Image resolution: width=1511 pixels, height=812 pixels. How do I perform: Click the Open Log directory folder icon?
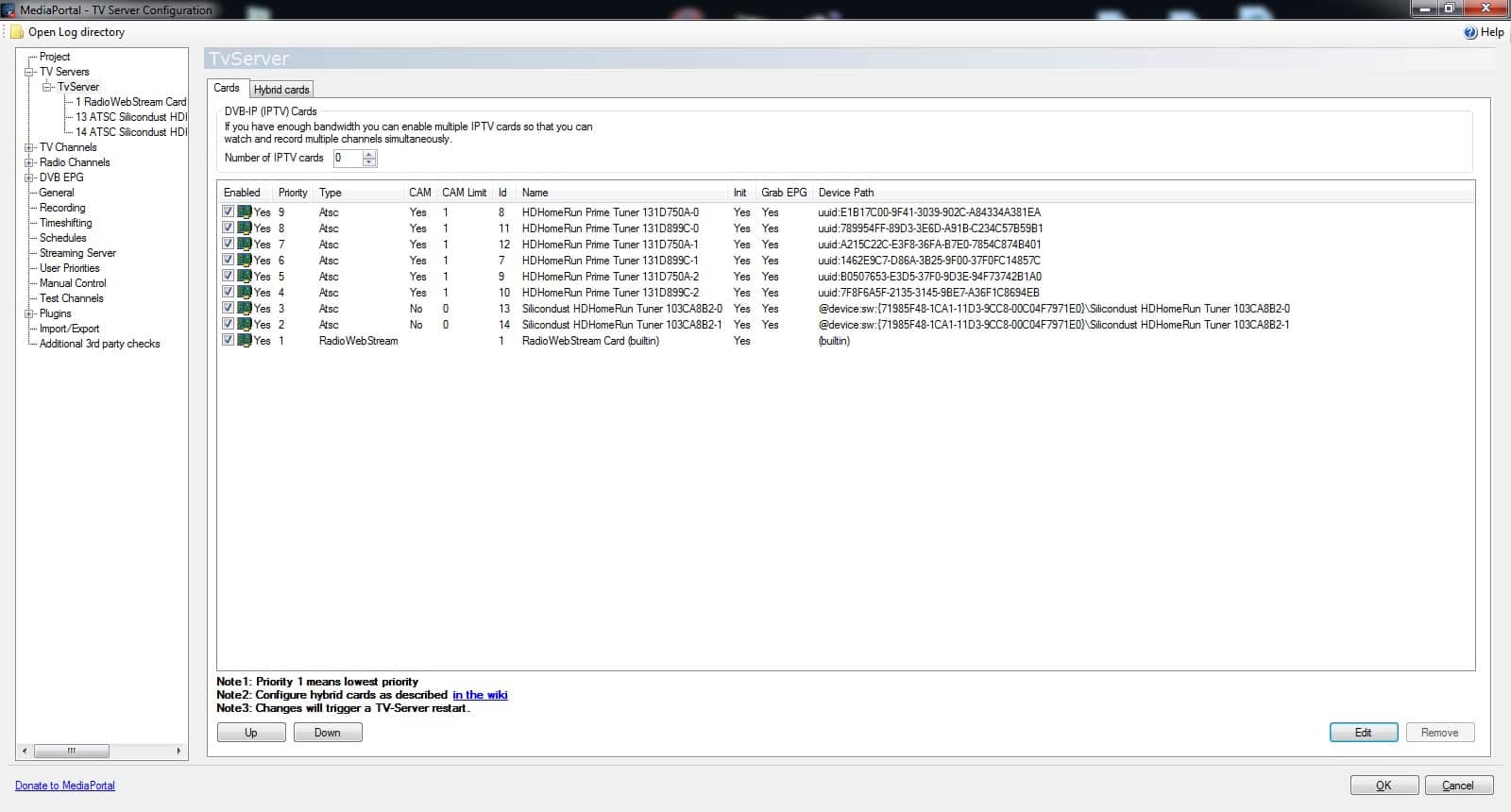[17, 32]
